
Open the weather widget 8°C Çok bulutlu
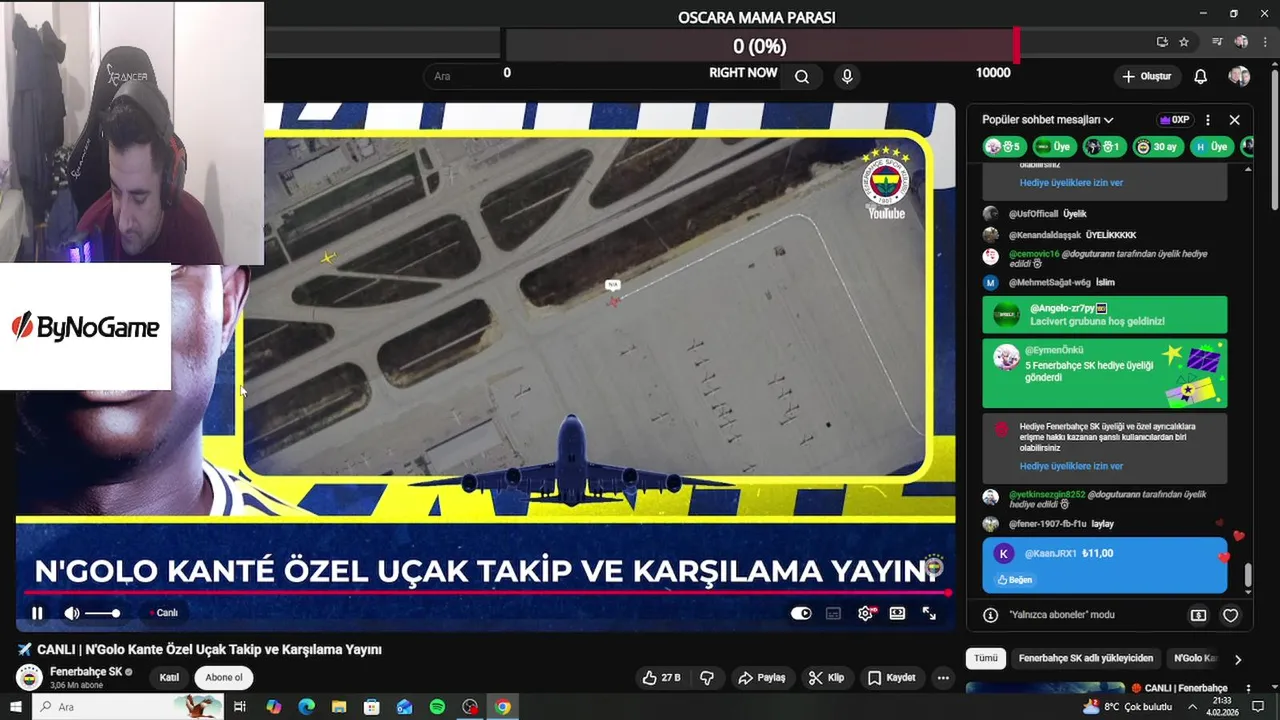[x=1128, y=707]
